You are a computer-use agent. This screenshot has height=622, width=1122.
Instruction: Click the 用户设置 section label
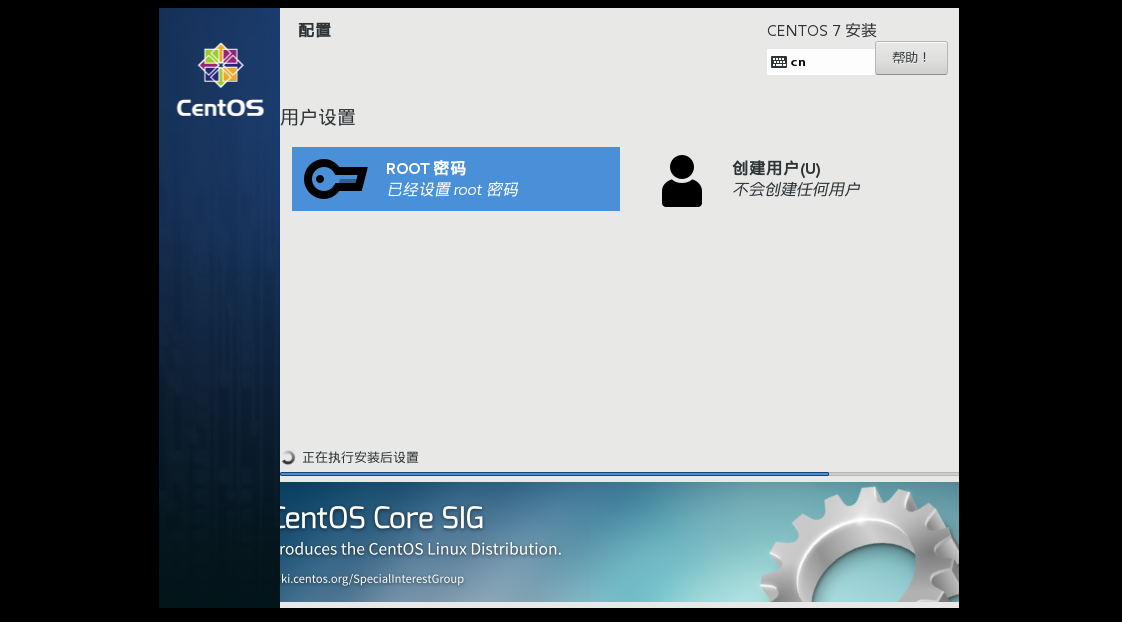pos(318,117)
